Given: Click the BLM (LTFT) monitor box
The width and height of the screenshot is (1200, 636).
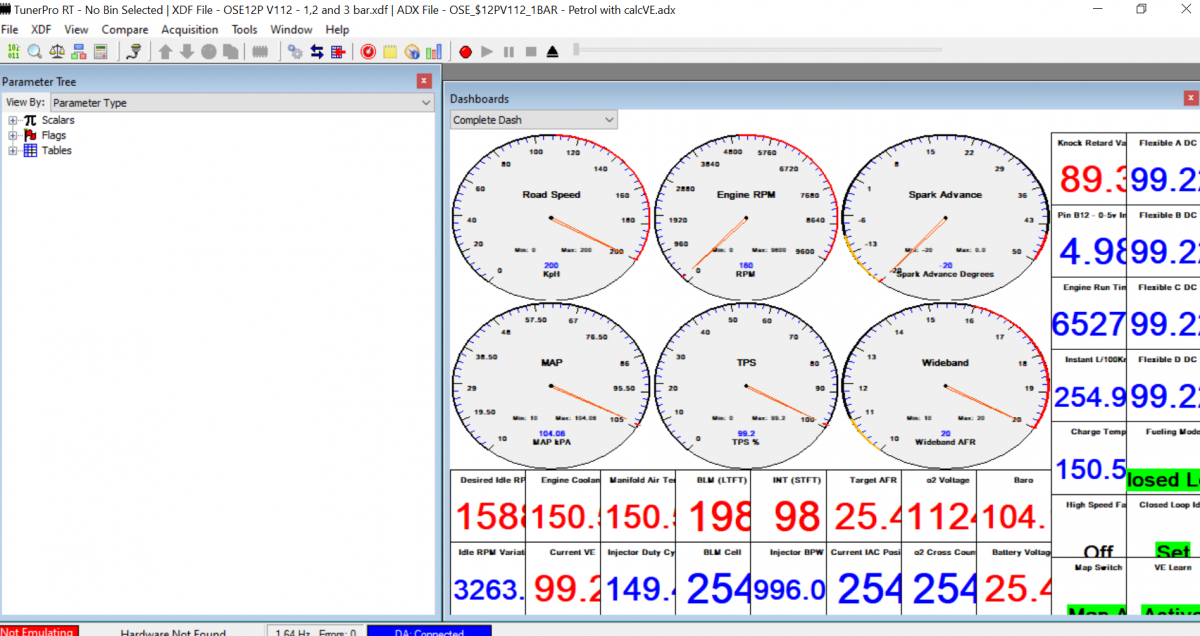Looking at the screenshot, I should click(x=714, y=506).
